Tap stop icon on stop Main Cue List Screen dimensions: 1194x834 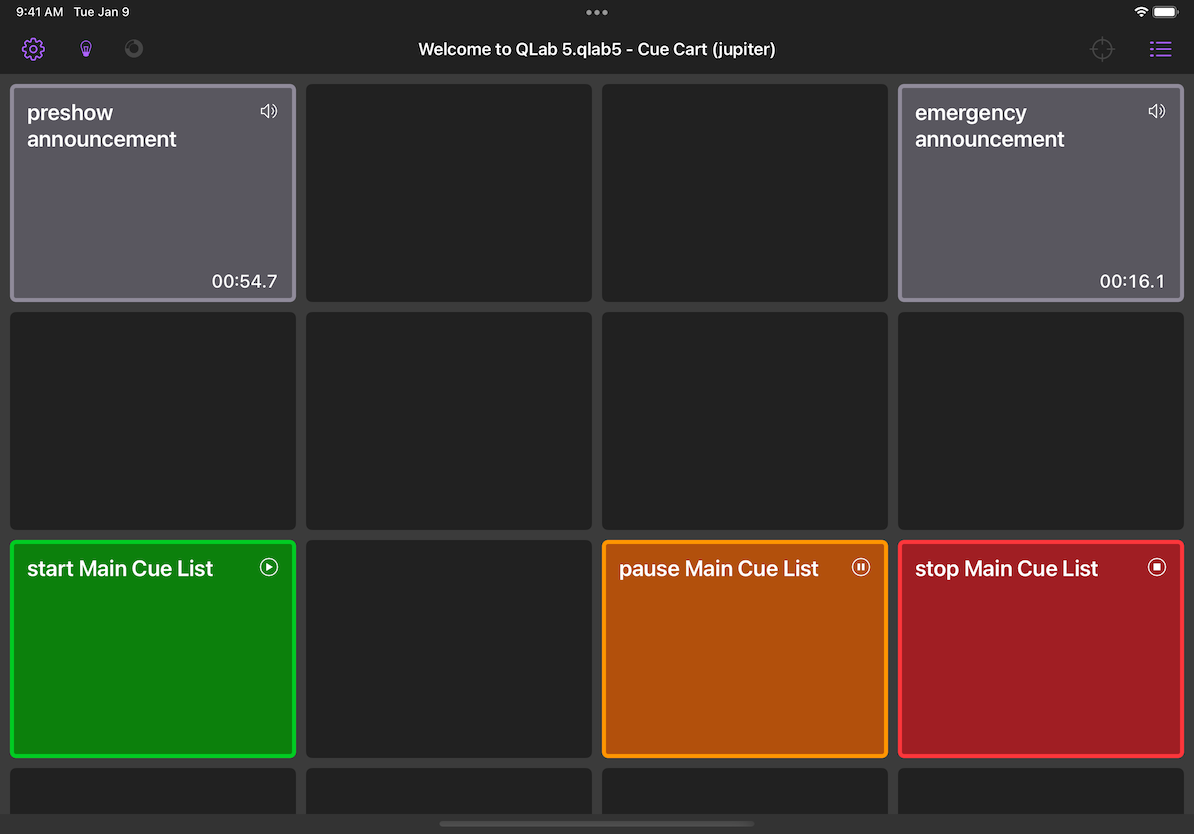click(1157, 567)
